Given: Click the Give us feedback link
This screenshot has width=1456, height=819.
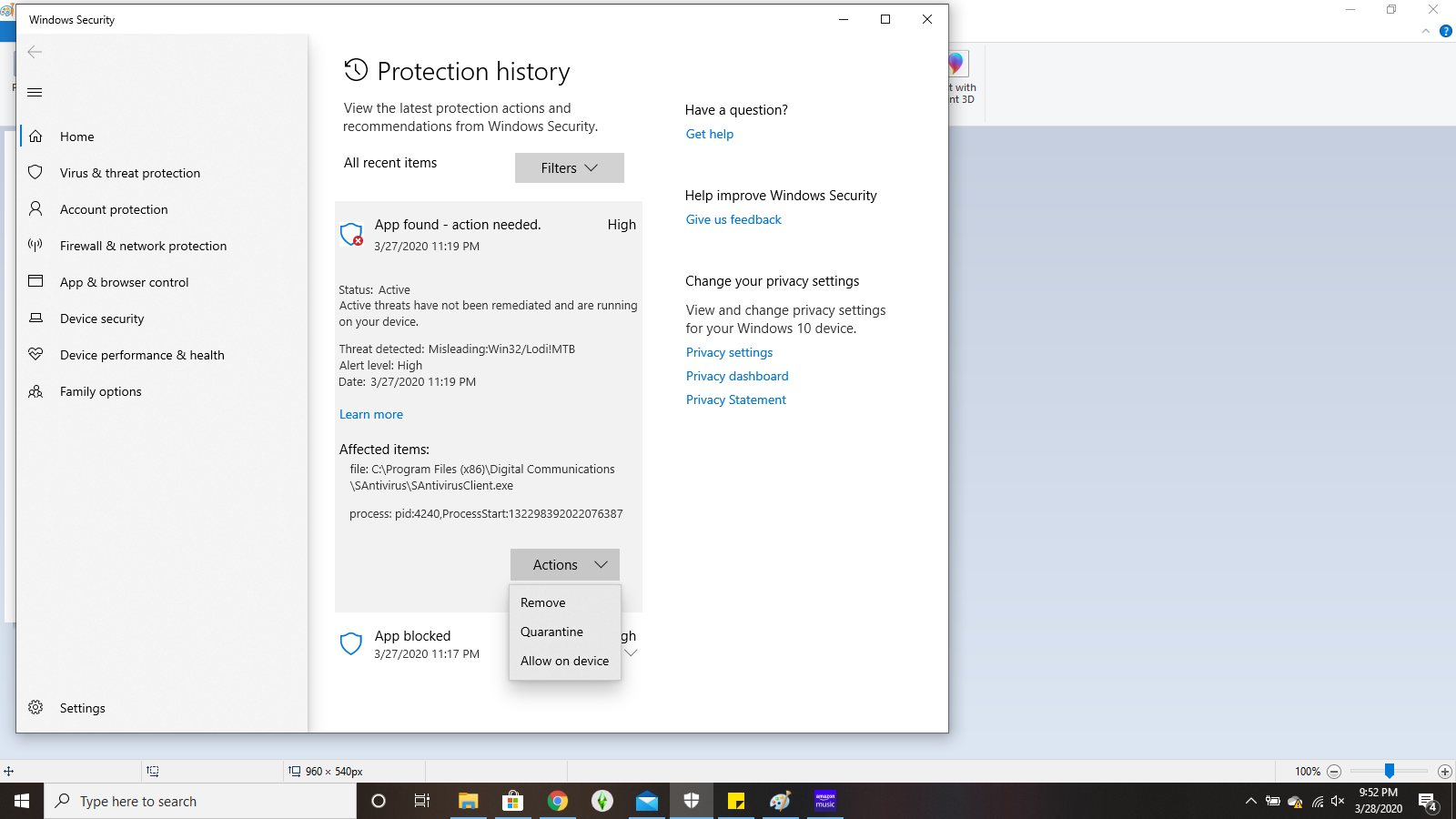Looking at the screenshot, I should click(733, 219).
